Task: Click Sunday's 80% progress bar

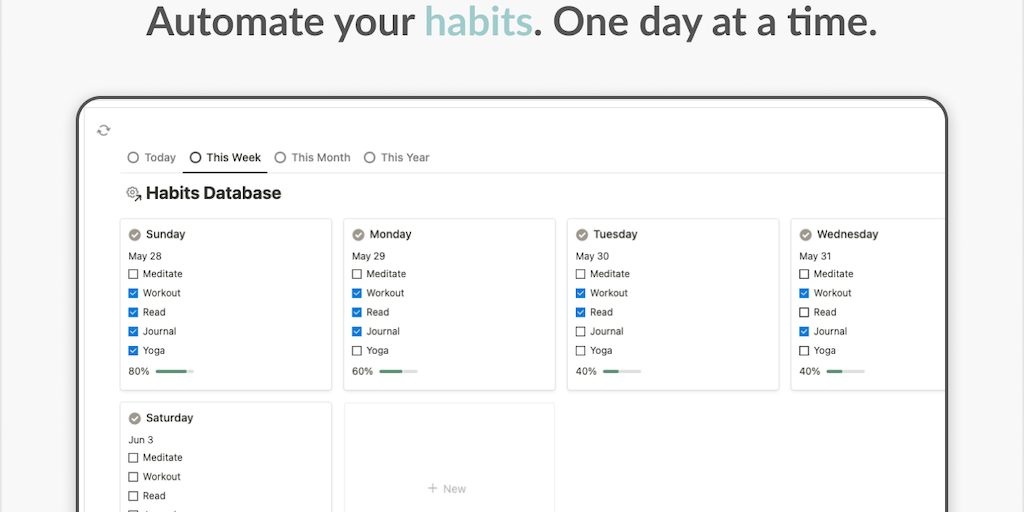Action: (174, 371)
